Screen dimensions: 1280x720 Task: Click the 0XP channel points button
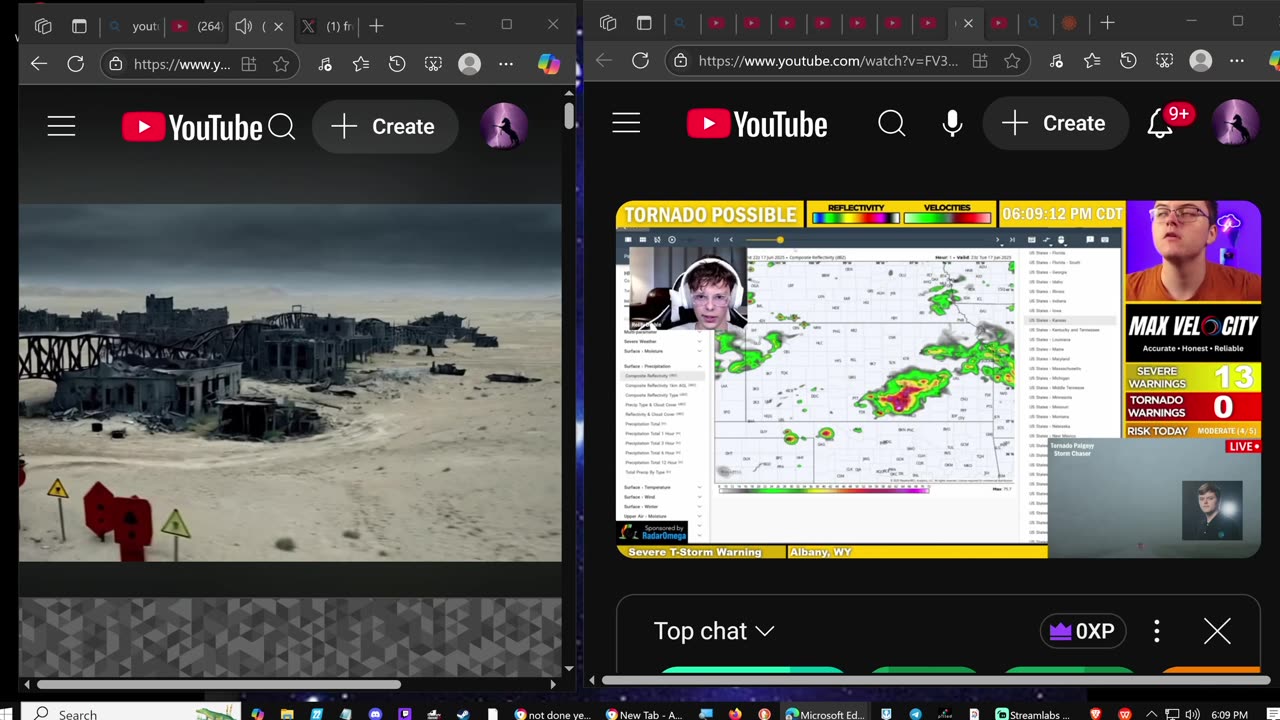(1082, 631)
